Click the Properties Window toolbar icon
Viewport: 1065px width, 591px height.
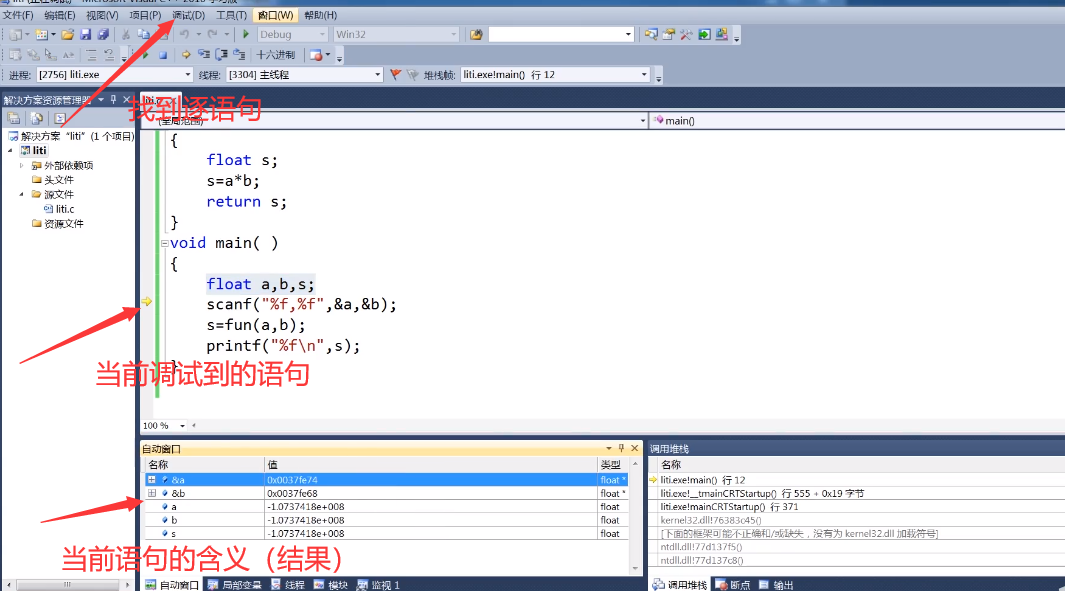(x=668, y=34)
